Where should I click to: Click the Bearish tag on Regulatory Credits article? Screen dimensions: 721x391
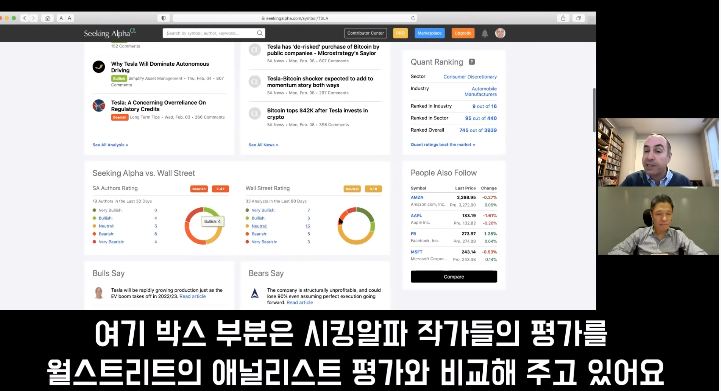point(119,117)
